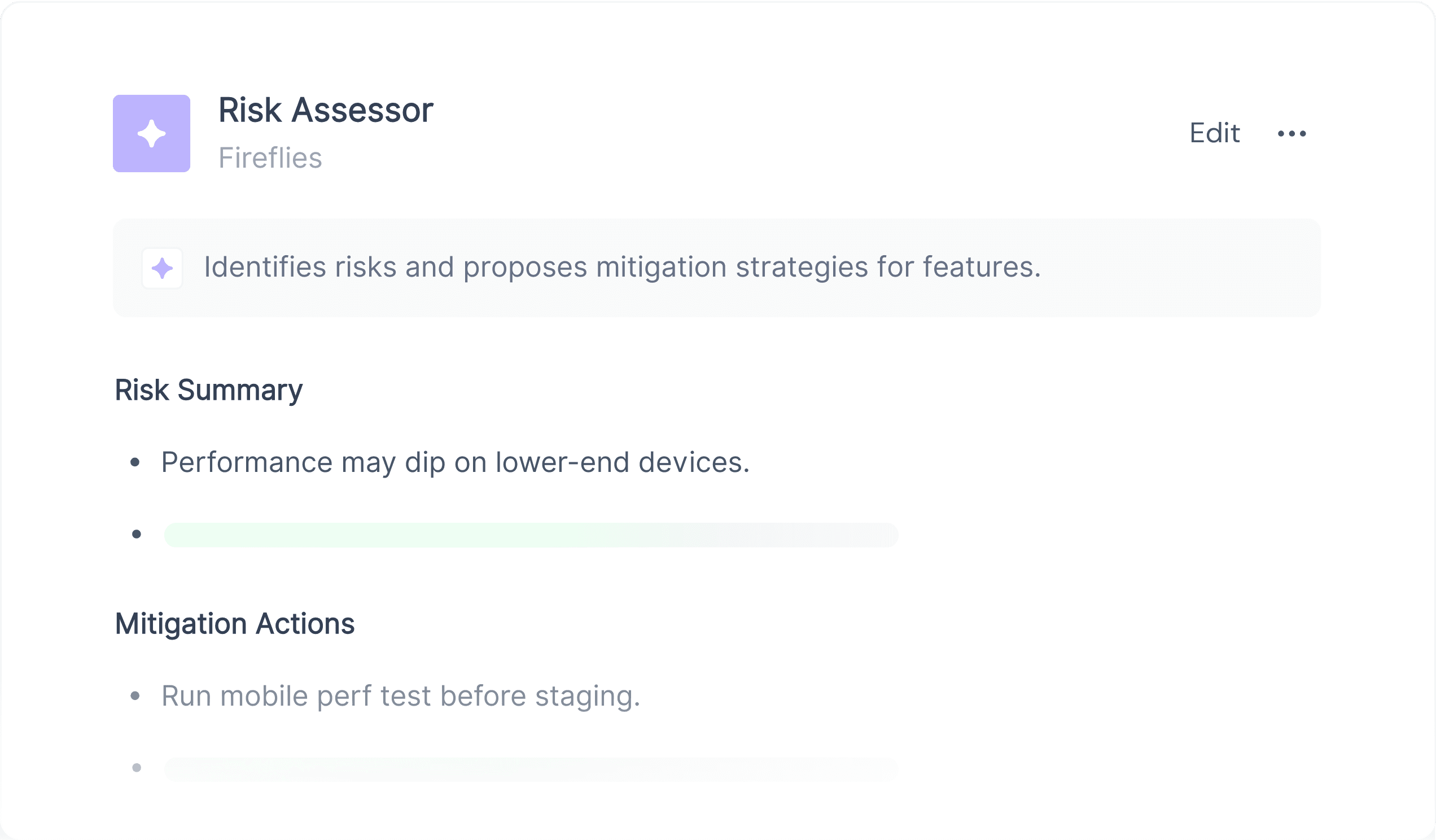Open the three-dots more options menu
1436x840 pixels.
[1291, 133]
